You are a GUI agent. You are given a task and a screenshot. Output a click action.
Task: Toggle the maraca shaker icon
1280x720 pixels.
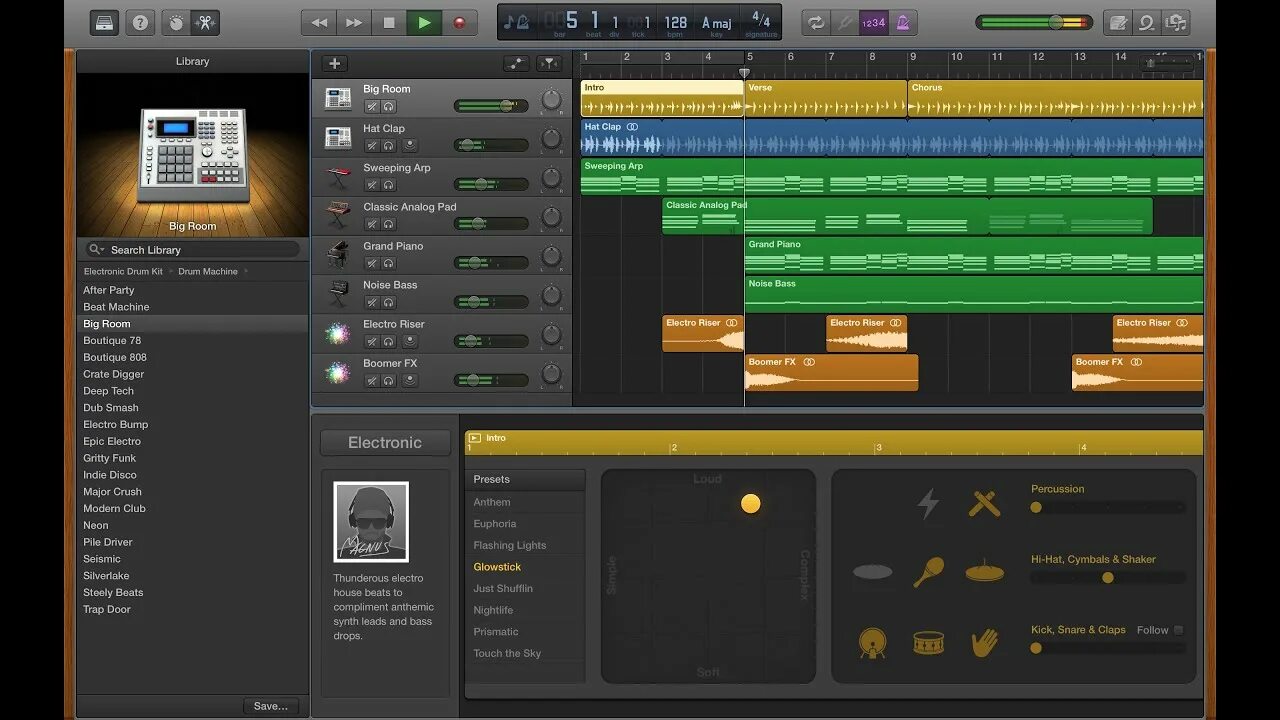(929, 572)
